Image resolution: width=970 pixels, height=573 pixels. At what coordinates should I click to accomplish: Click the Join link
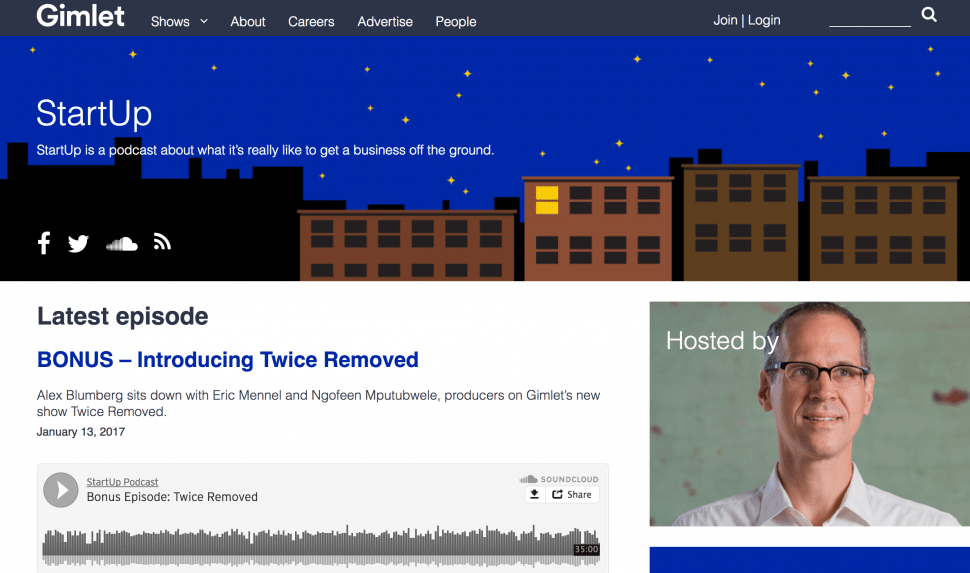pyautogui.click(x=725, y=20)
